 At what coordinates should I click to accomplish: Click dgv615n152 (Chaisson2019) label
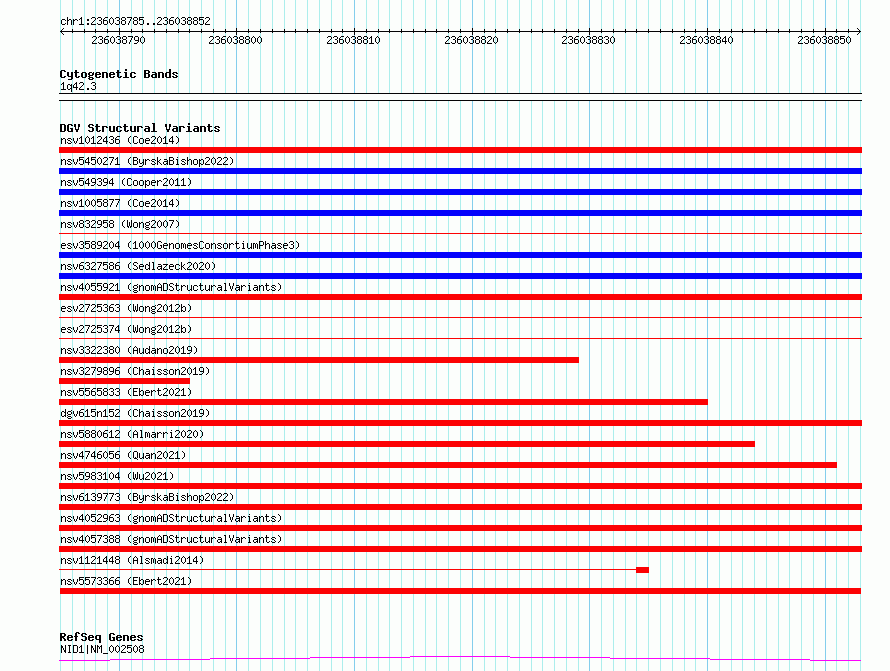[x=135, y=413]
